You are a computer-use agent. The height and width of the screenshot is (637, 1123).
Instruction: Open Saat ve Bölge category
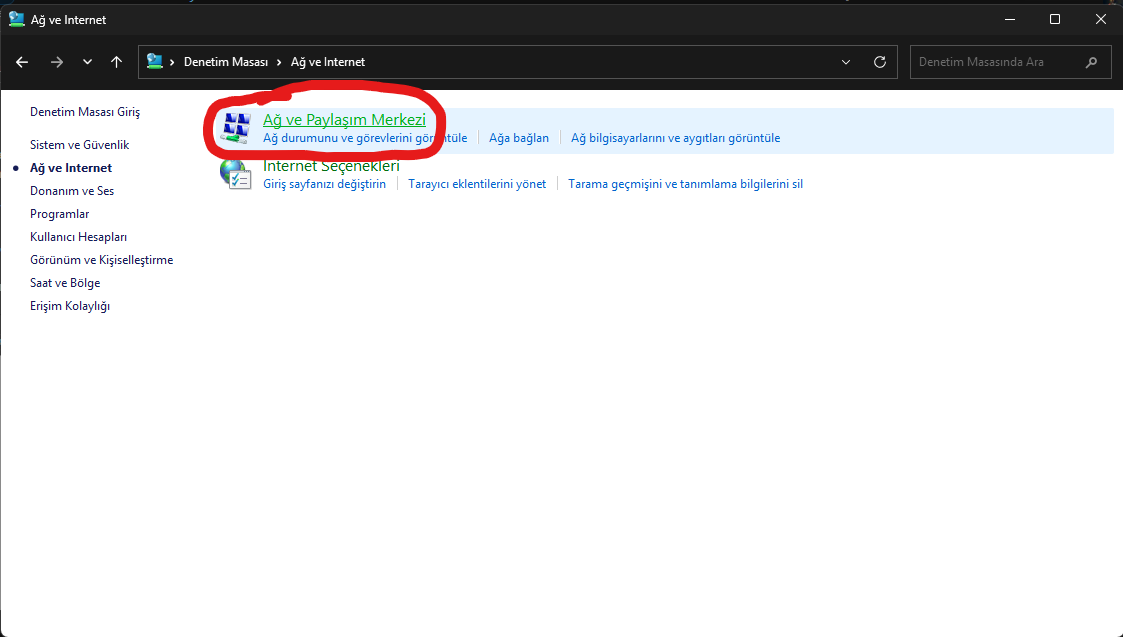tap(65, 282)
